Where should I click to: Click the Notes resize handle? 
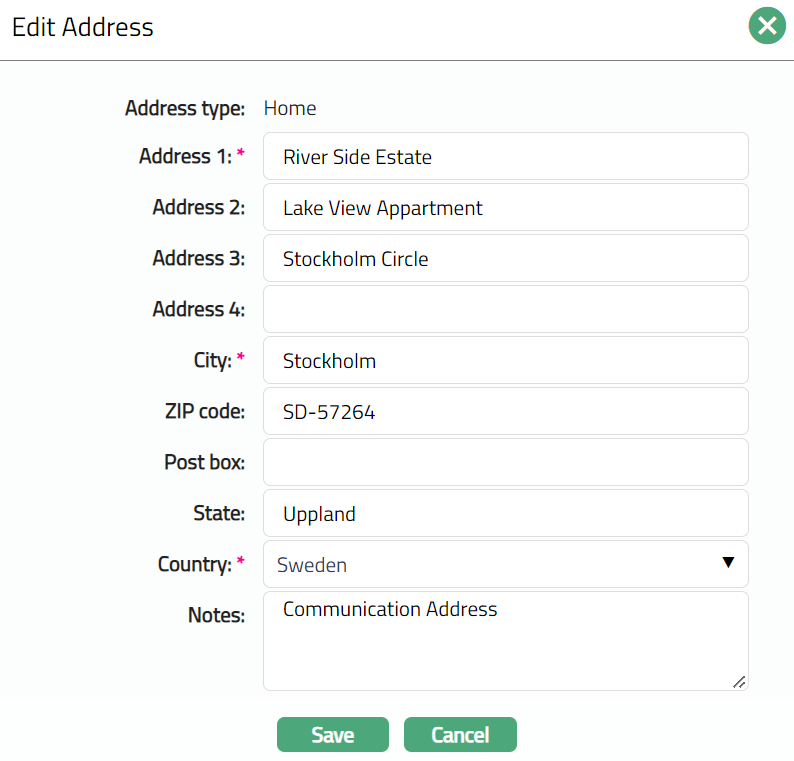pyautogui.click(x=739, y=681)
